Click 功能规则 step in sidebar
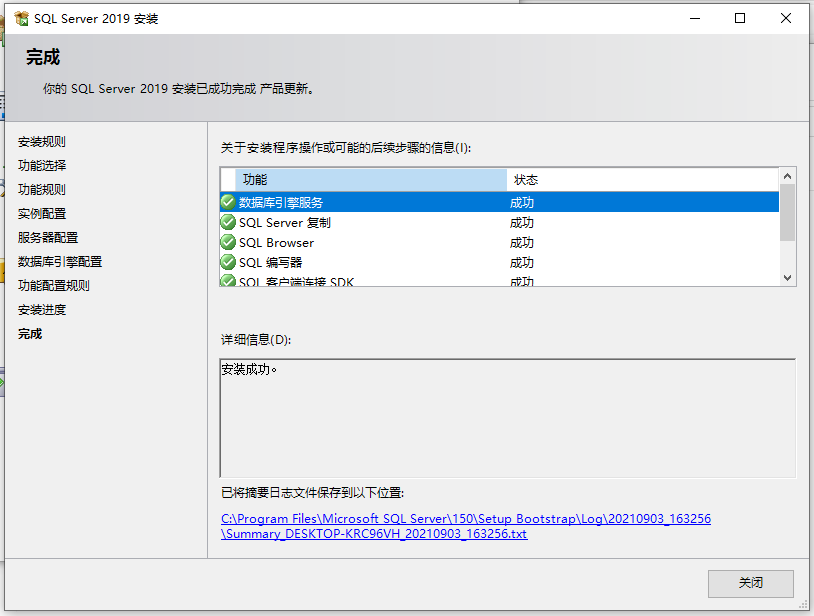 (x=42, y=189)
